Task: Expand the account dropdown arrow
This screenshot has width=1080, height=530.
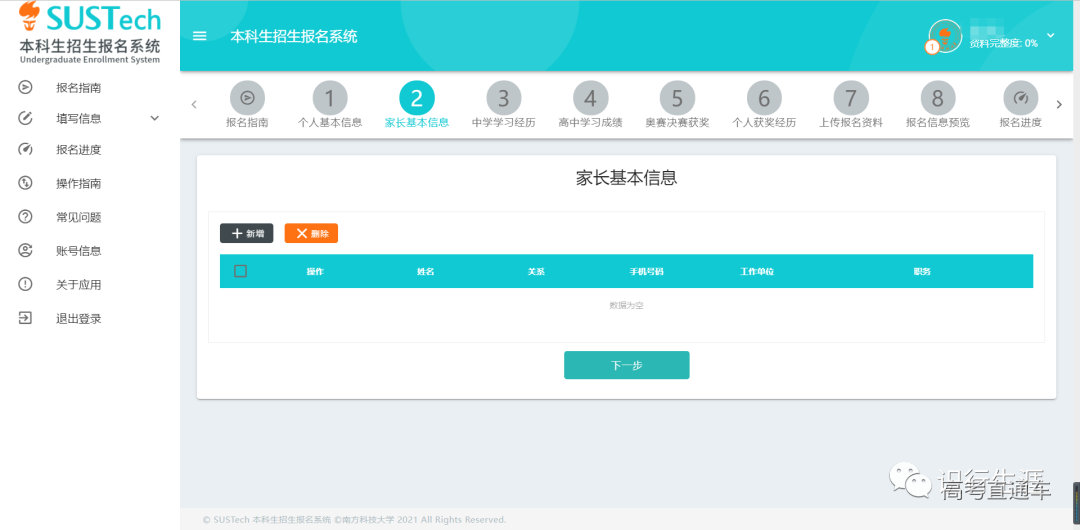Action: [1050, 35]
